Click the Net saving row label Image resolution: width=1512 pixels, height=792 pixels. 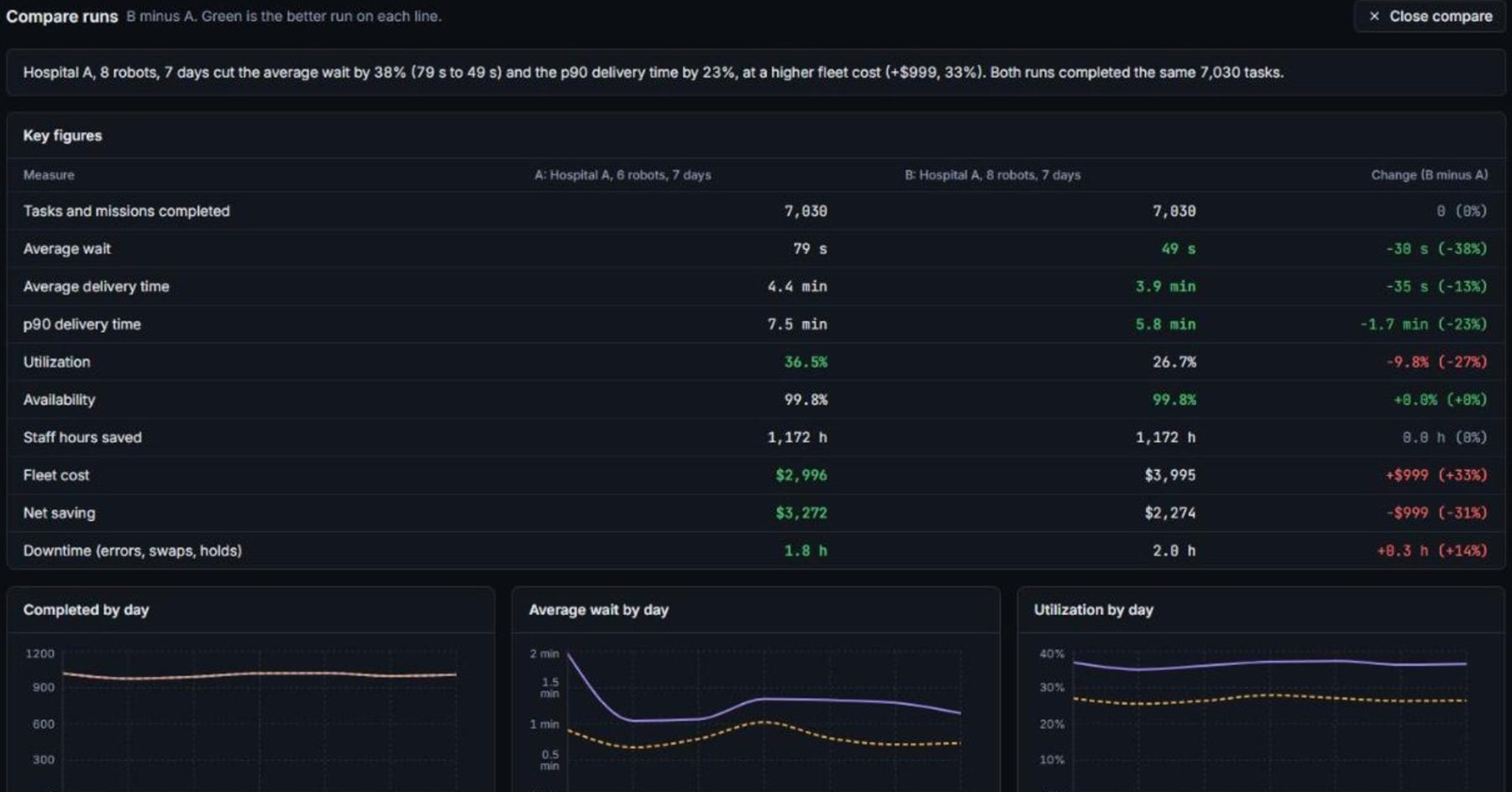(59, 513)
